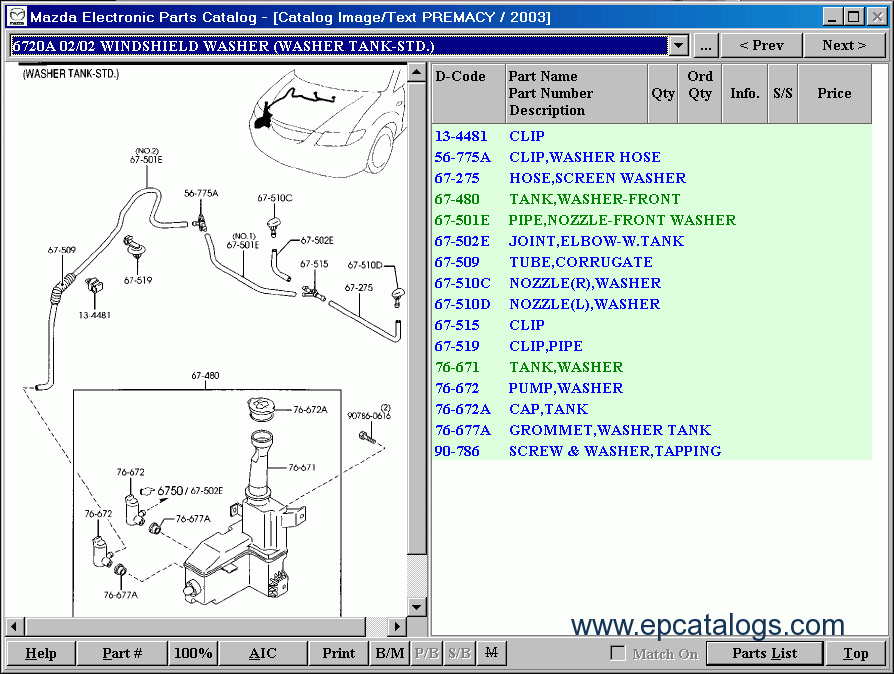Select the 90-786 SCREW & WASHER,TAPPING row
Screen dimensions: 894x674
652,451
